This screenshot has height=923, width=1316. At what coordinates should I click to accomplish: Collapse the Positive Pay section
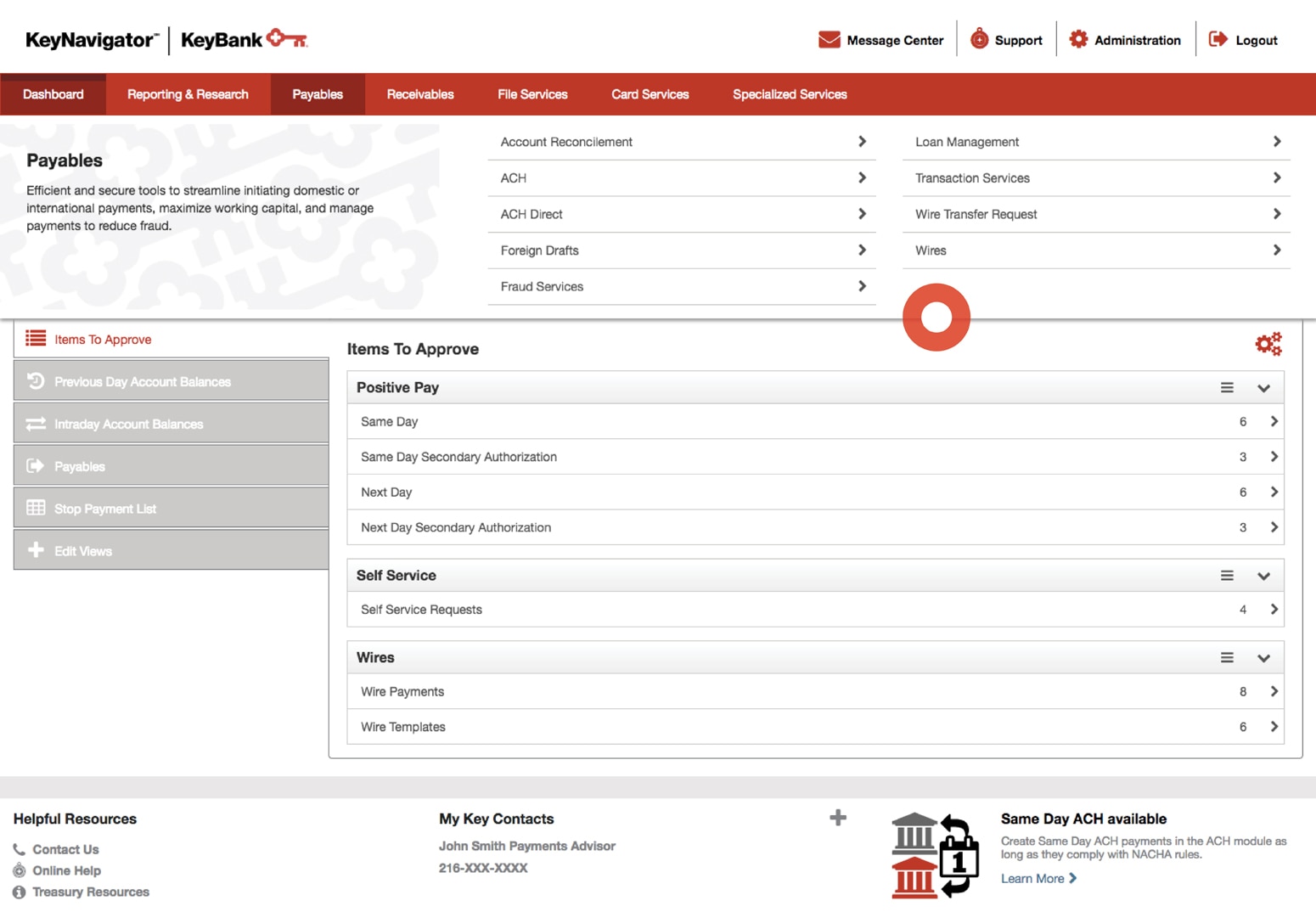tap(1263, 388)
